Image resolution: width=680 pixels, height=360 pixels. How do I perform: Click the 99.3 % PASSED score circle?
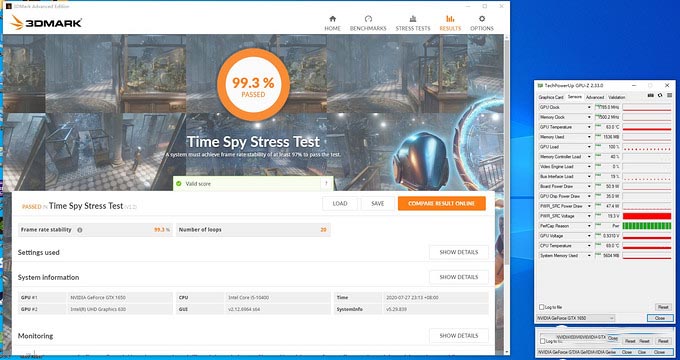tap(253, 84)
